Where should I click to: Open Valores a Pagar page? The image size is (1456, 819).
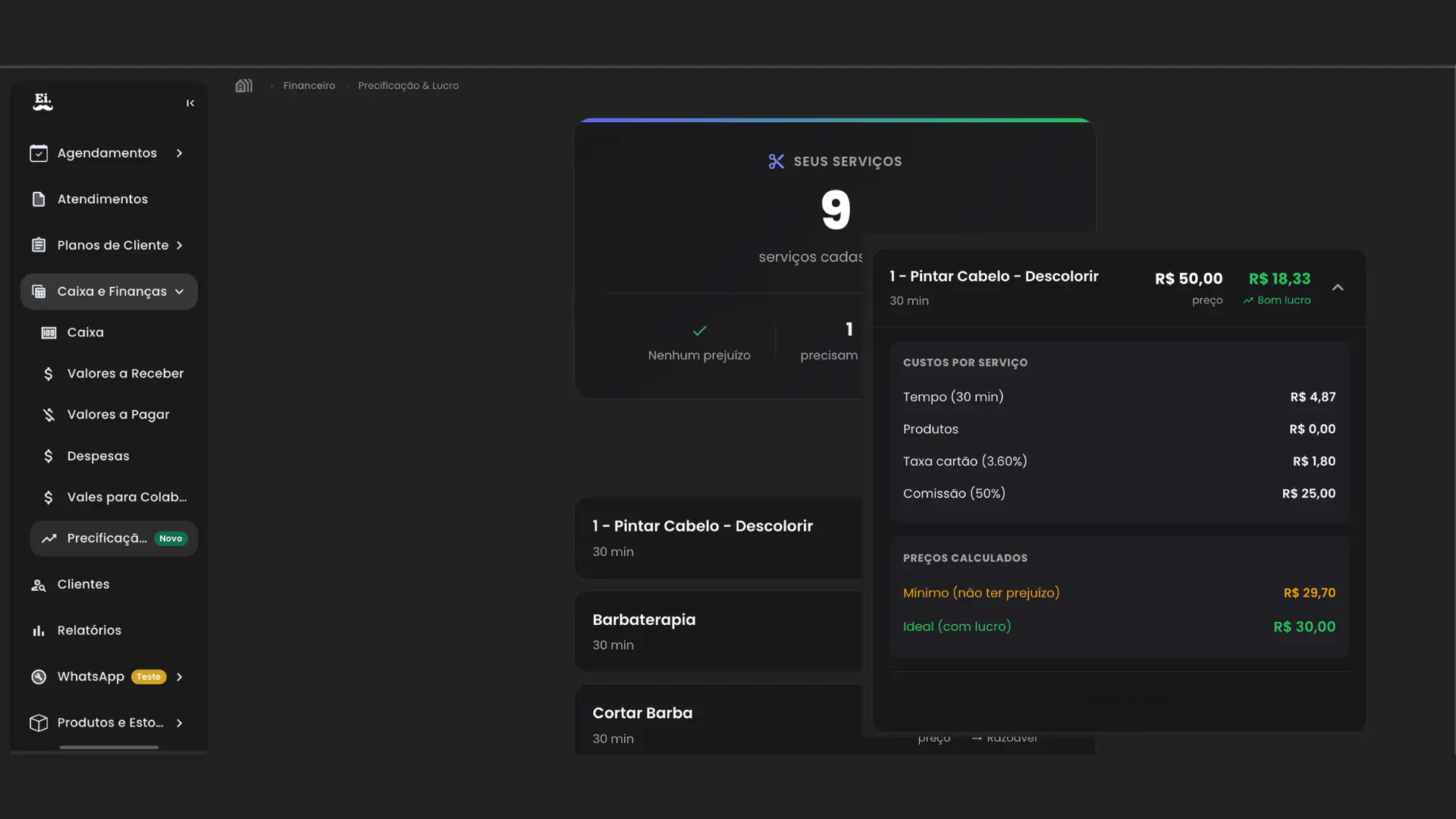coord(118,415)
